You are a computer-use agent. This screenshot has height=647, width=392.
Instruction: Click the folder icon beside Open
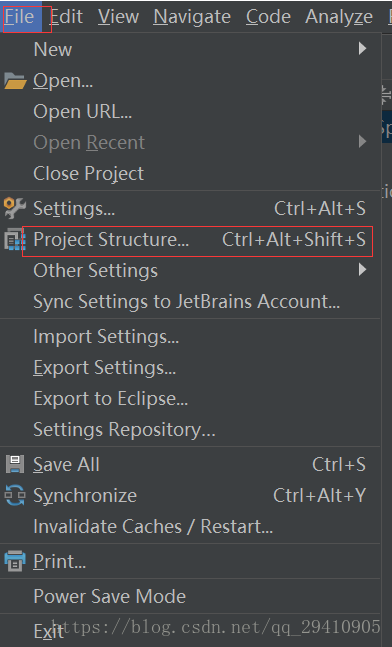pos(15,81)
